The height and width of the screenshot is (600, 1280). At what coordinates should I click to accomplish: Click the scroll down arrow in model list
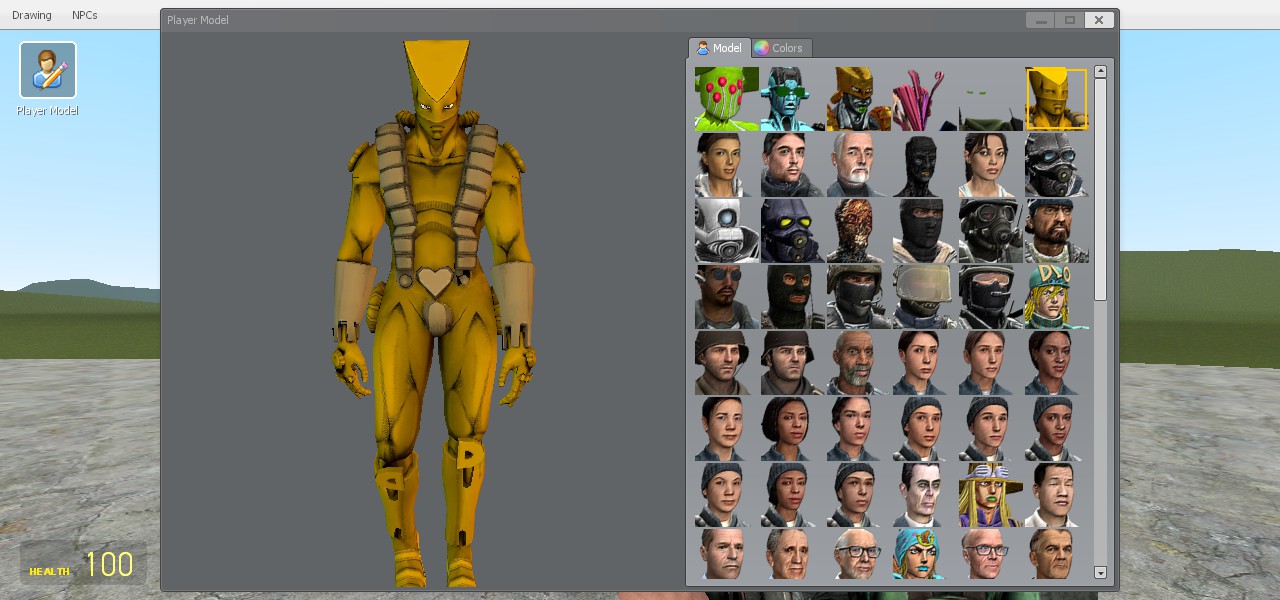point(1100,573)
